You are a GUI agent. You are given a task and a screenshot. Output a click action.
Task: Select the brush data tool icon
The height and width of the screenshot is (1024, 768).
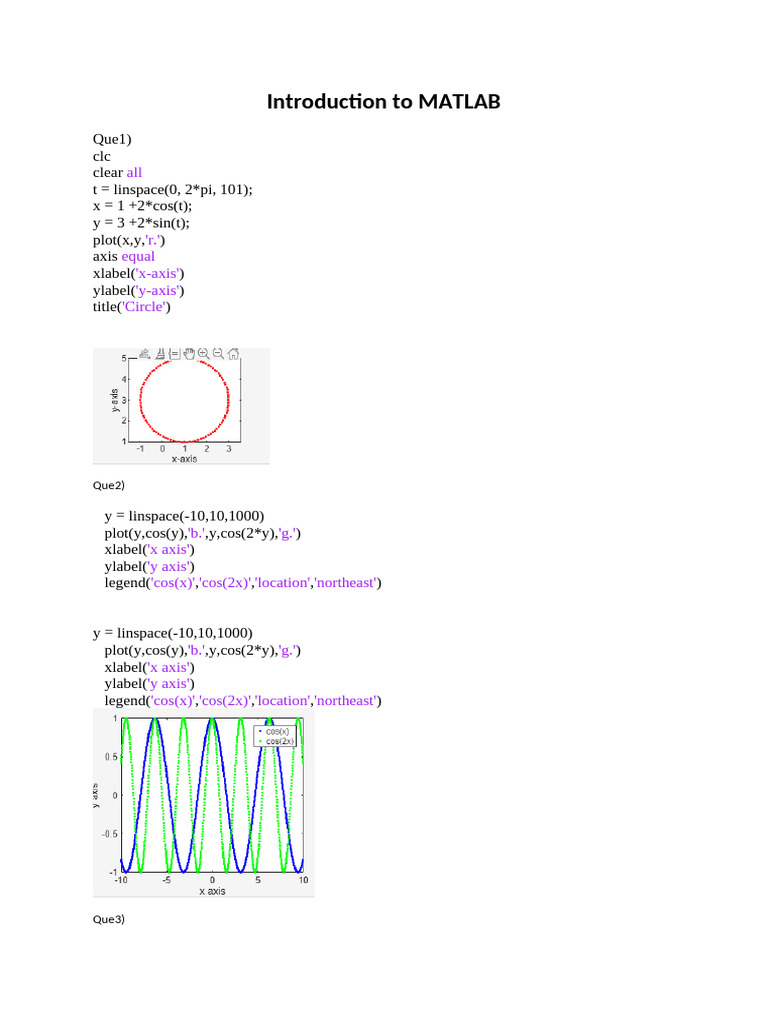[160, 353]
